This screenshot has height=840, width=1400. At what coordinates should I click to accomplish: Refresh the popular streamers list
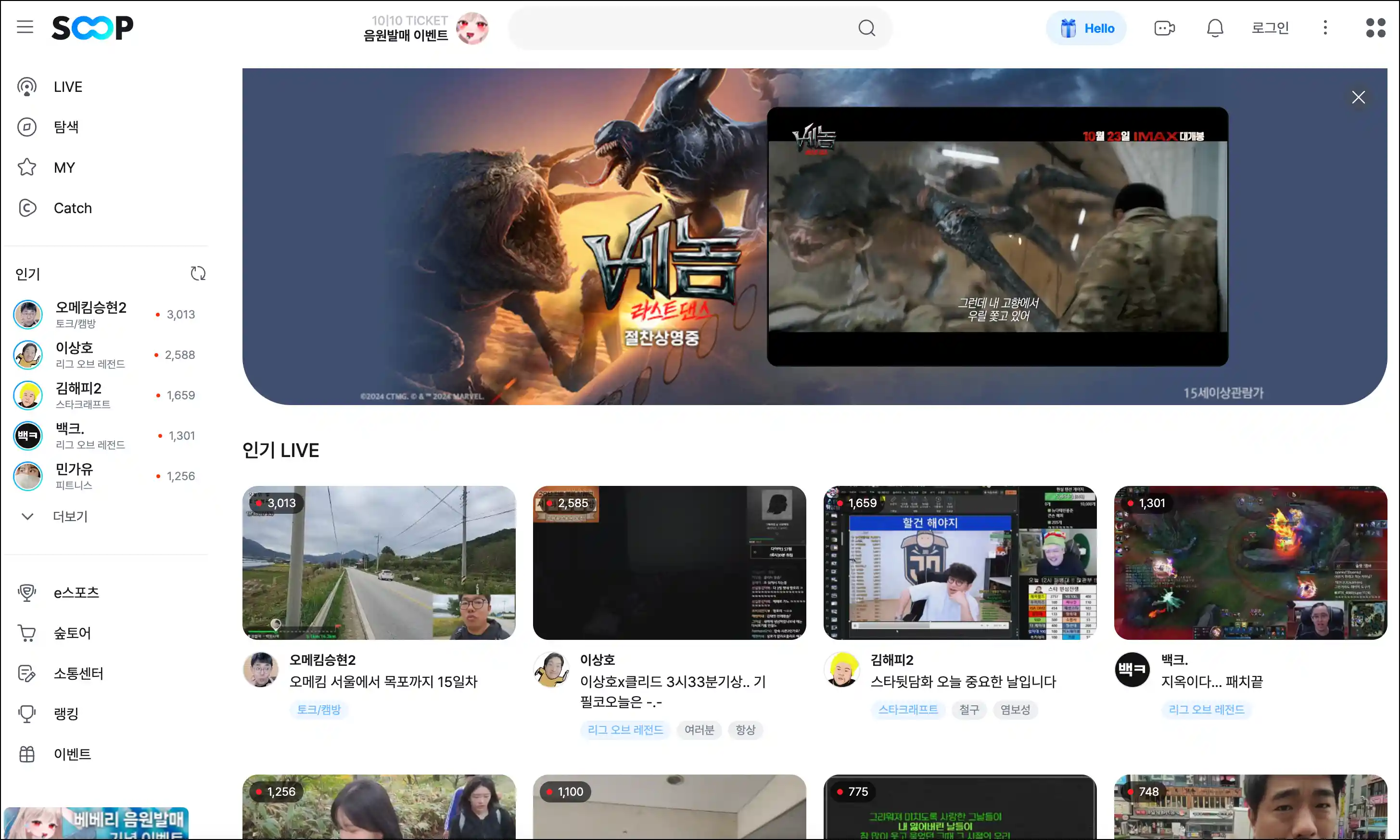pos(198,273)
